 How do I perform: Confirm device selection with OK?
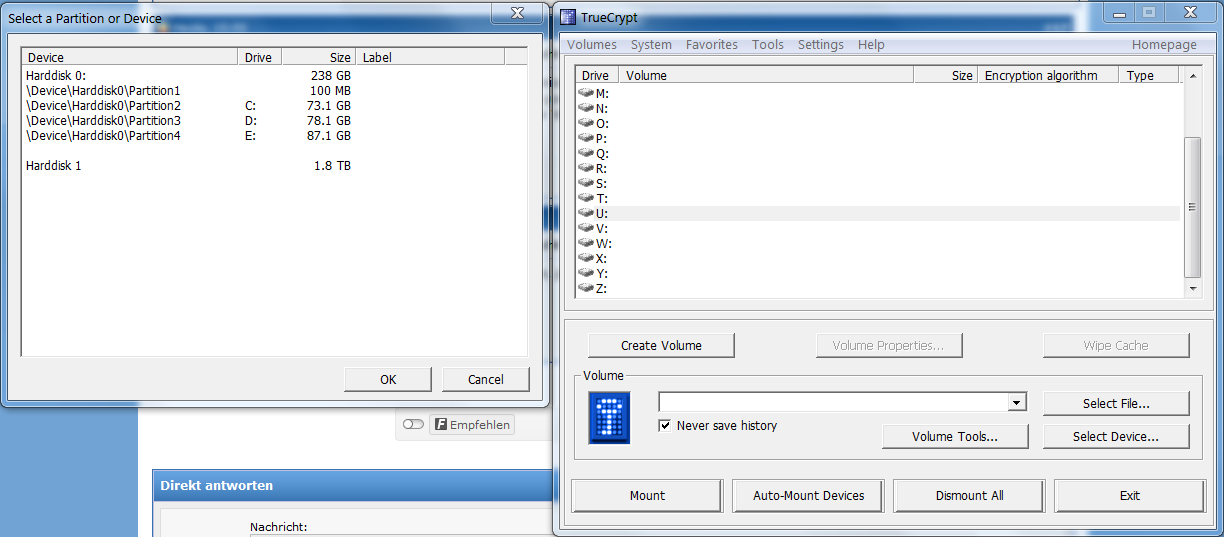[x=388, y=379]
